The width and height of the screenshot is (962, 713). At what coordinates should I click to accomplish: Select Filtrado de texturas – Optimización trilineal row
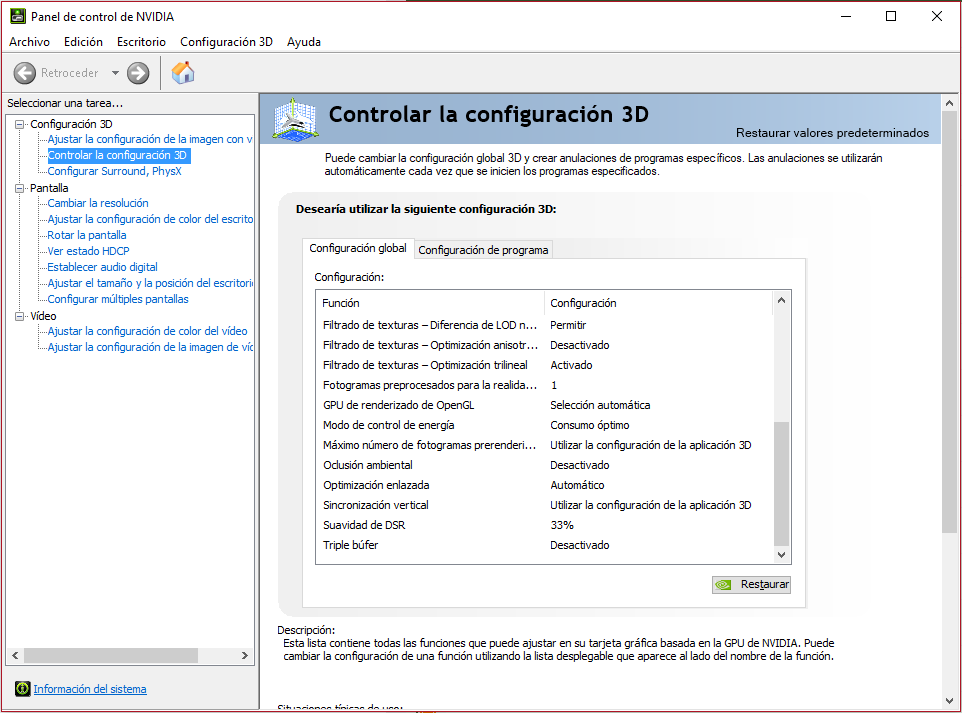click(544, 365)
